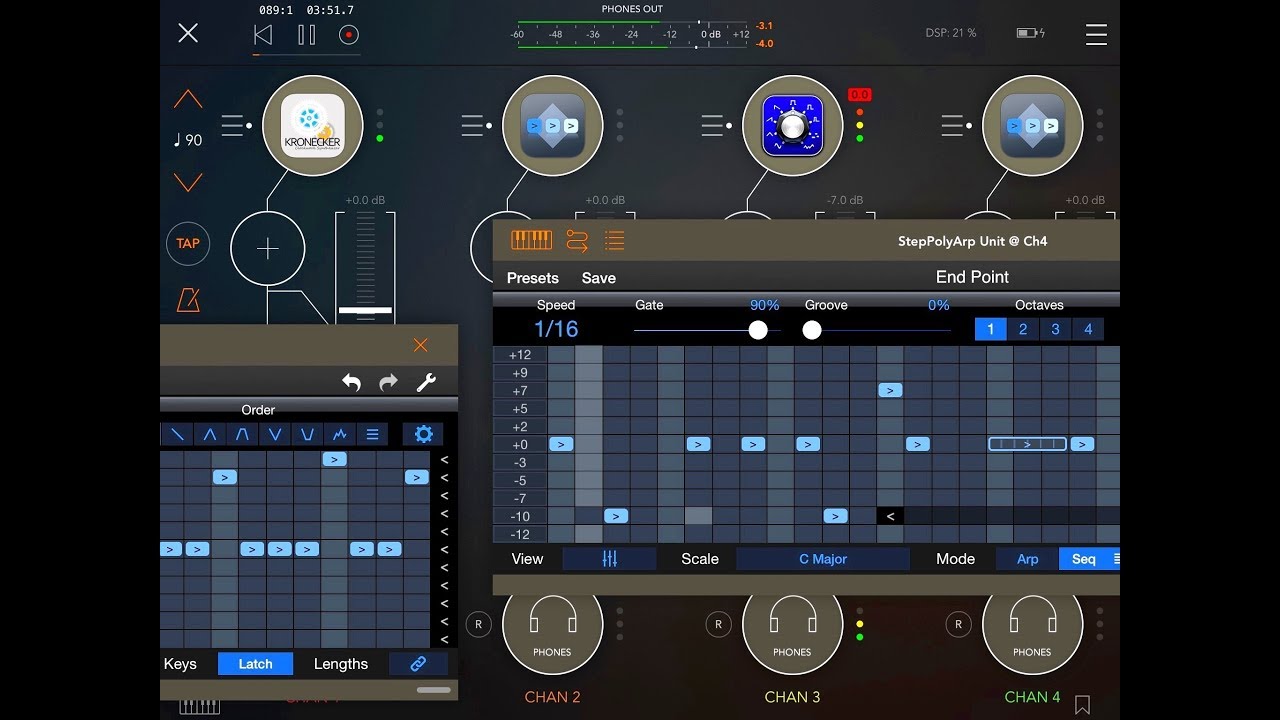The height and width of the screenshot is (720, 1280).
Task: Toggle the View mixer sliders button
Action: (609, 559)
